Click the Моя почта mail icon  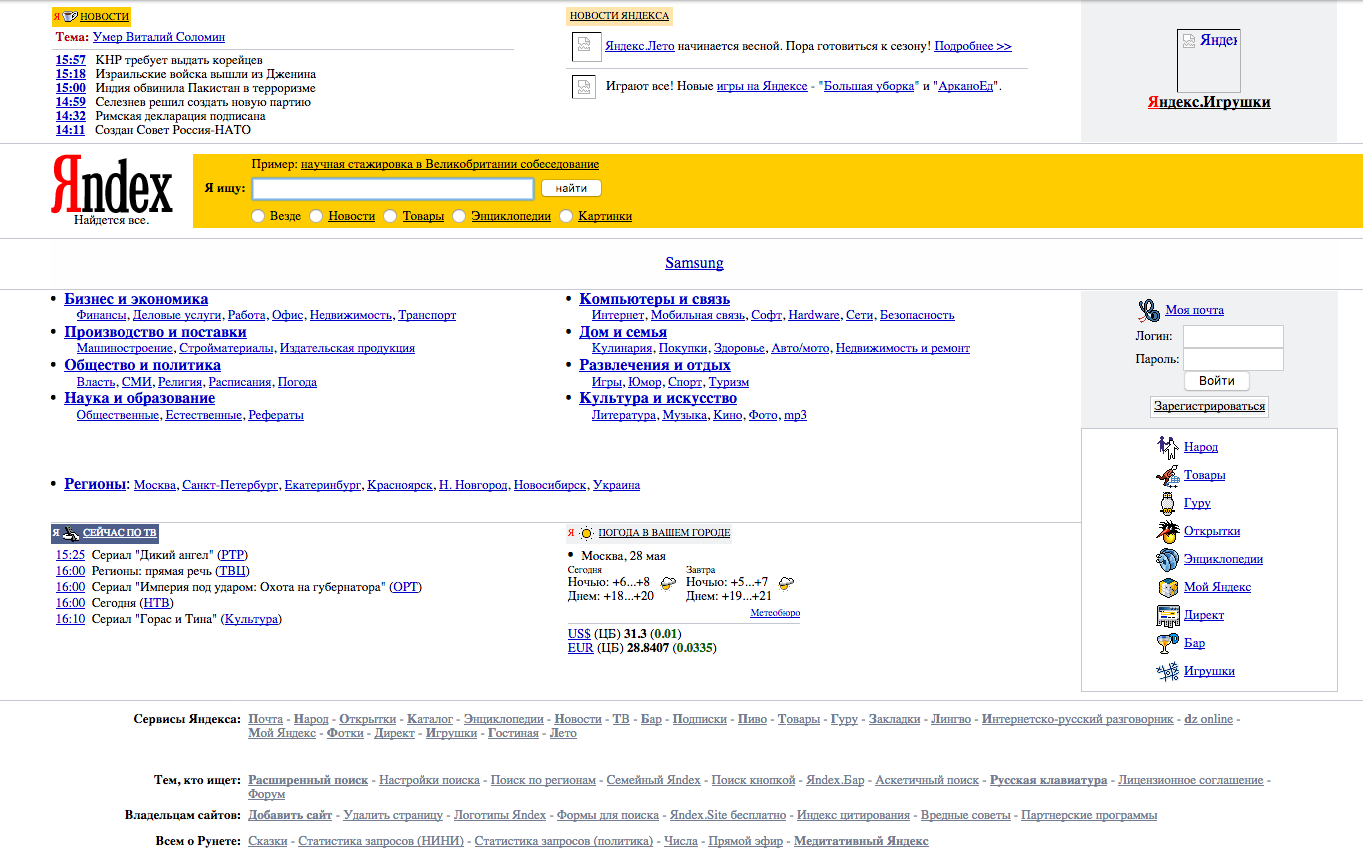coord(1149,310)
